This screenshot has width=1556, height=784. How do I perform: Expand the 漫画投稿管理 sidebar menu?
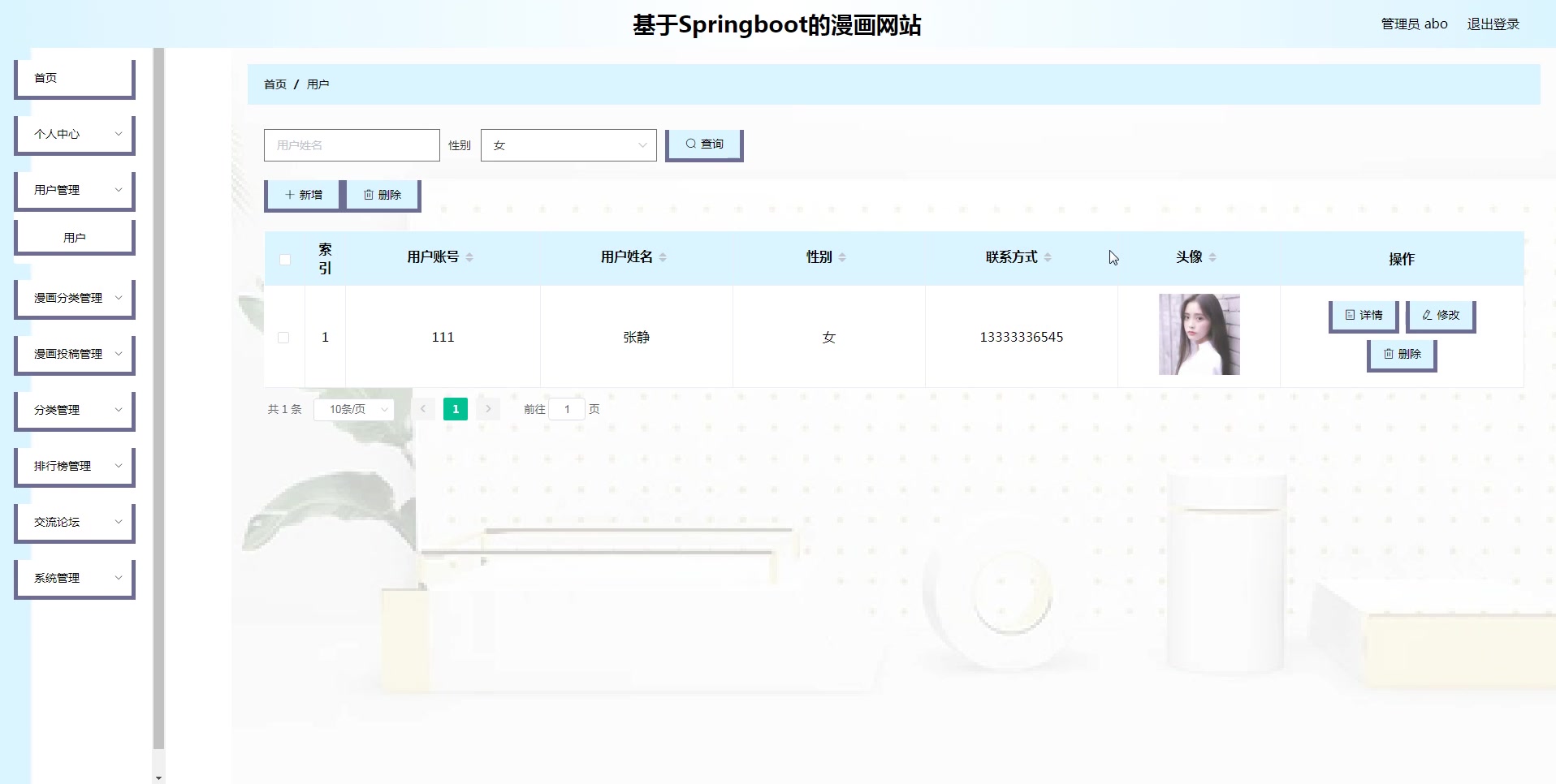click(74, 354)
